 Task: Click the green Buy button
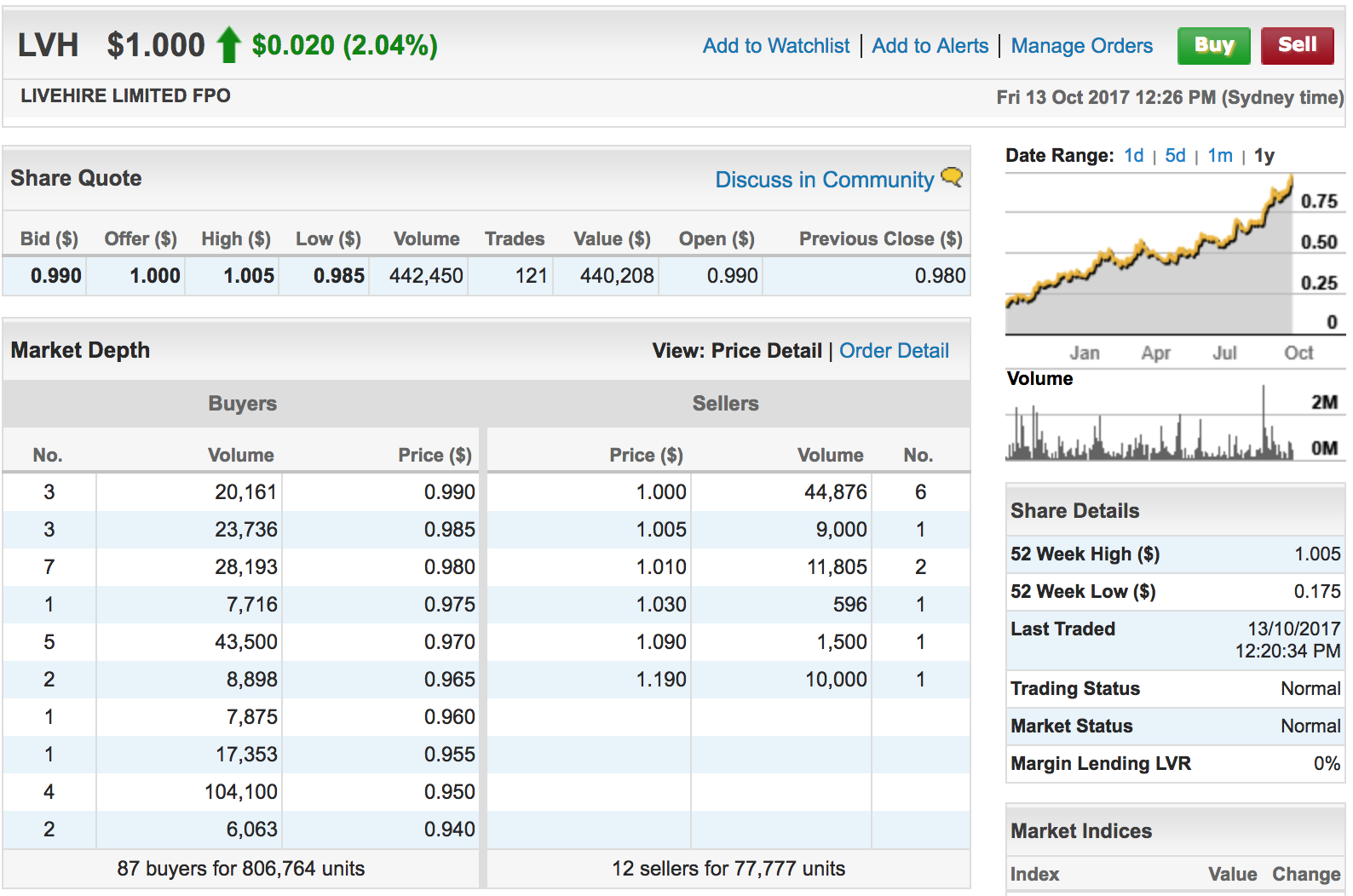pyautogui.click(x=1213, y=45)
